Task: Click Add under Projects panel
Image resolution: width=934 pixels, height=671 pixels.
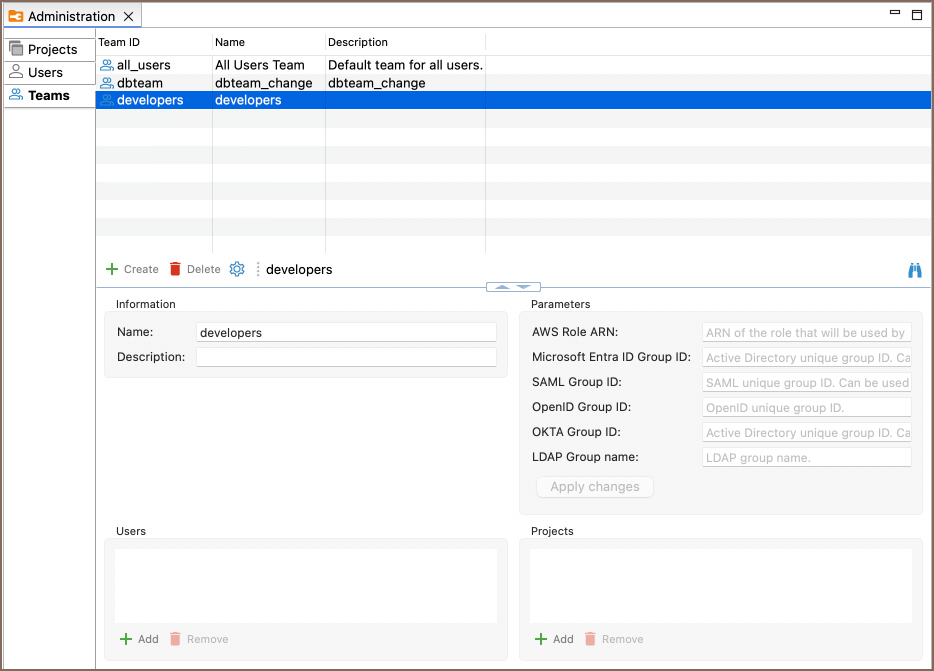Action: tap(554, 639)
